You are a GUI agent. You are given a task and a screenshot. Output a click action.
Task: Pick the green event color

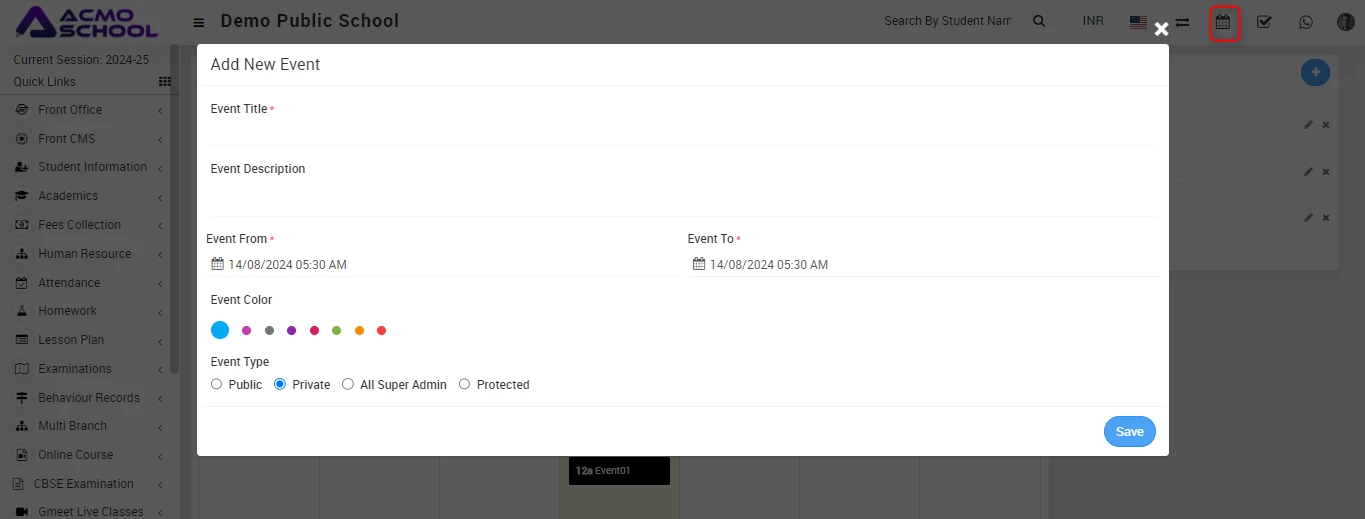337,330
